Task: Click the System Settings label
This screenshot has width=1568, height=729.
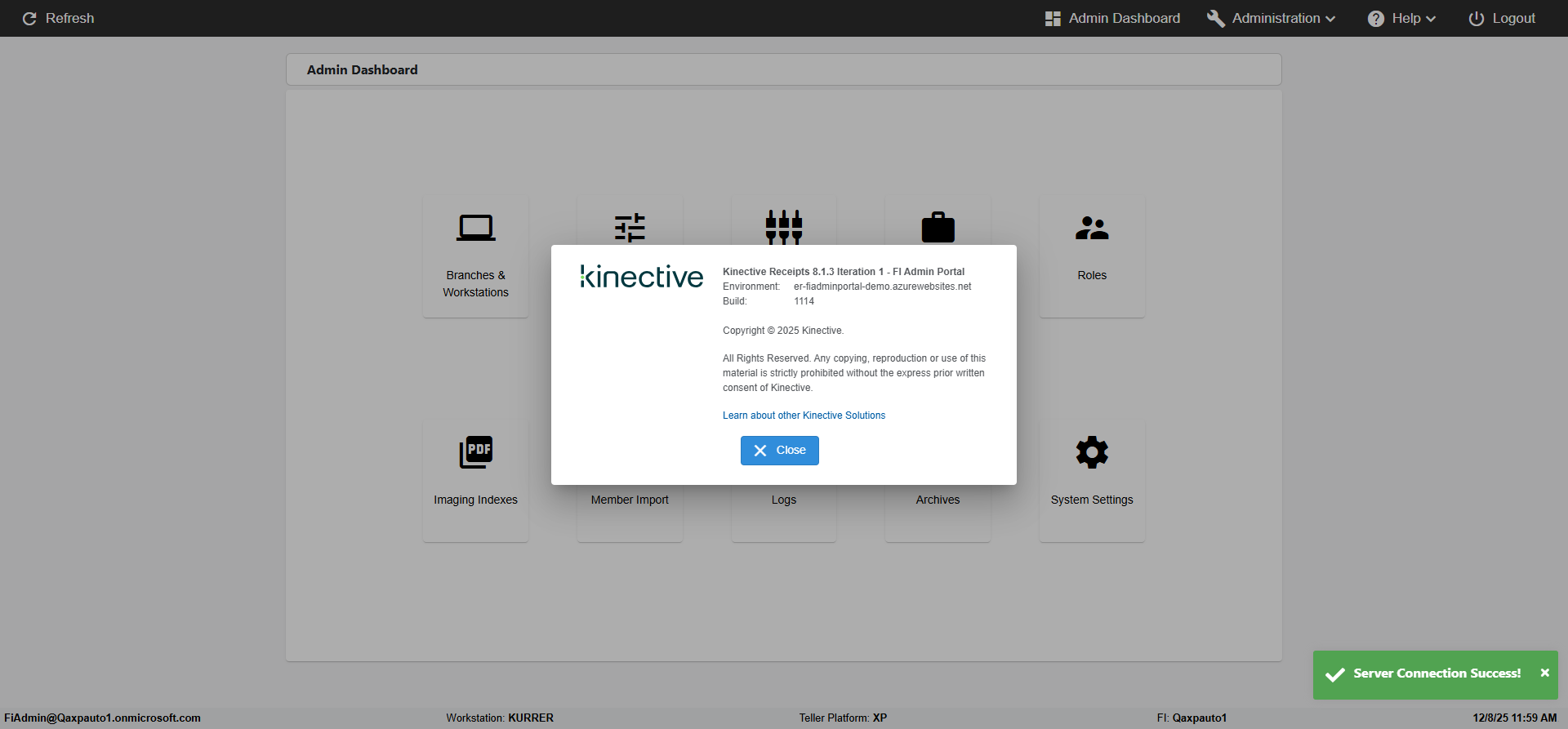Action: tap(1092, 500)
